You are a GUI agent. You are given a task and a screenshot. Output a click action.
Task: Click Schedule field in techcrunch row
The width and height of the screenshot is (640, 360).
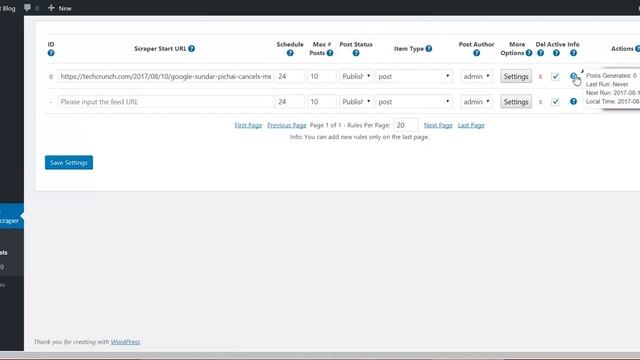point(290,76)
